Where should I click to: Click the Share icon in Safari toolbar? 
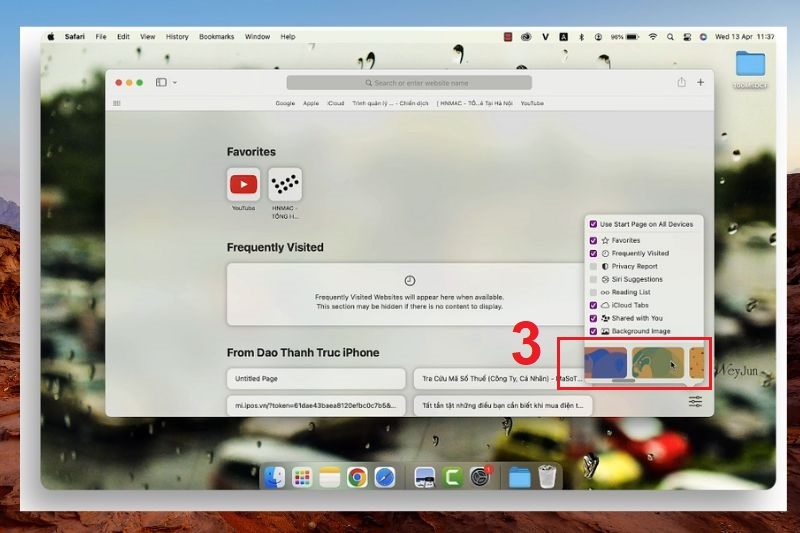[681, 82]
